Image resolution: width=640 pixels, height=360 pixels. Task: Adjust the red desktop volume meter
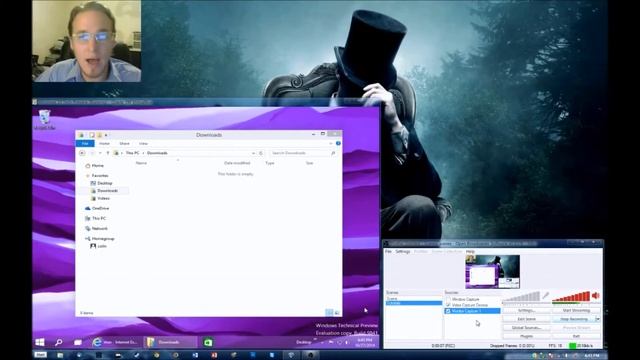coord(571,297)
